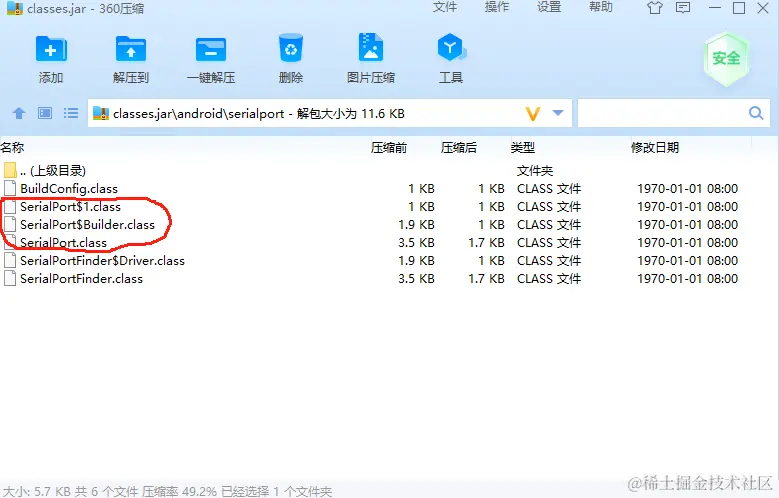Open the 设置 menu
The image size is (779, 498).
click(x=549, y=7)
